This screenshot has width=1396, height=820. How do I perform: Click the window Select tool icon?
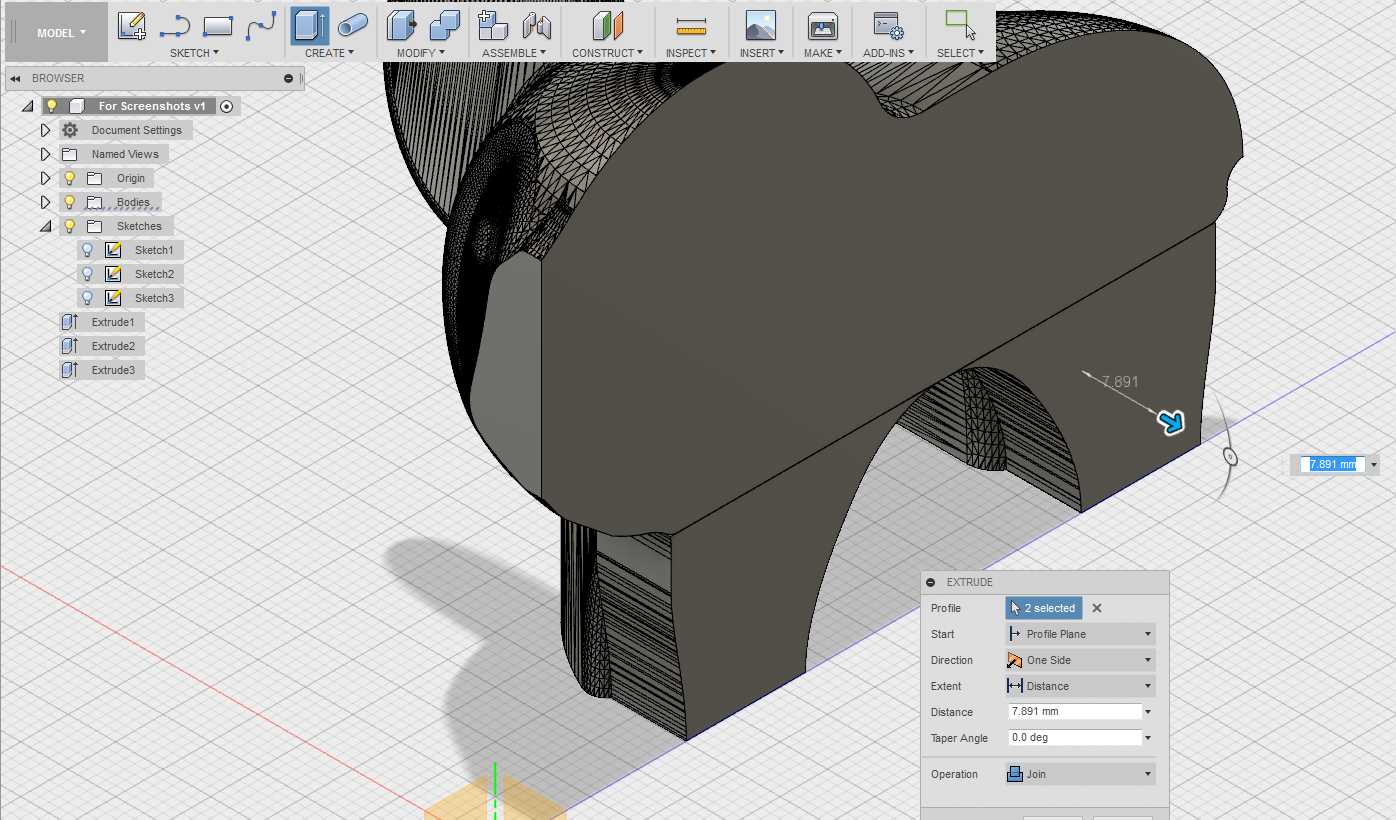point(960,25)
